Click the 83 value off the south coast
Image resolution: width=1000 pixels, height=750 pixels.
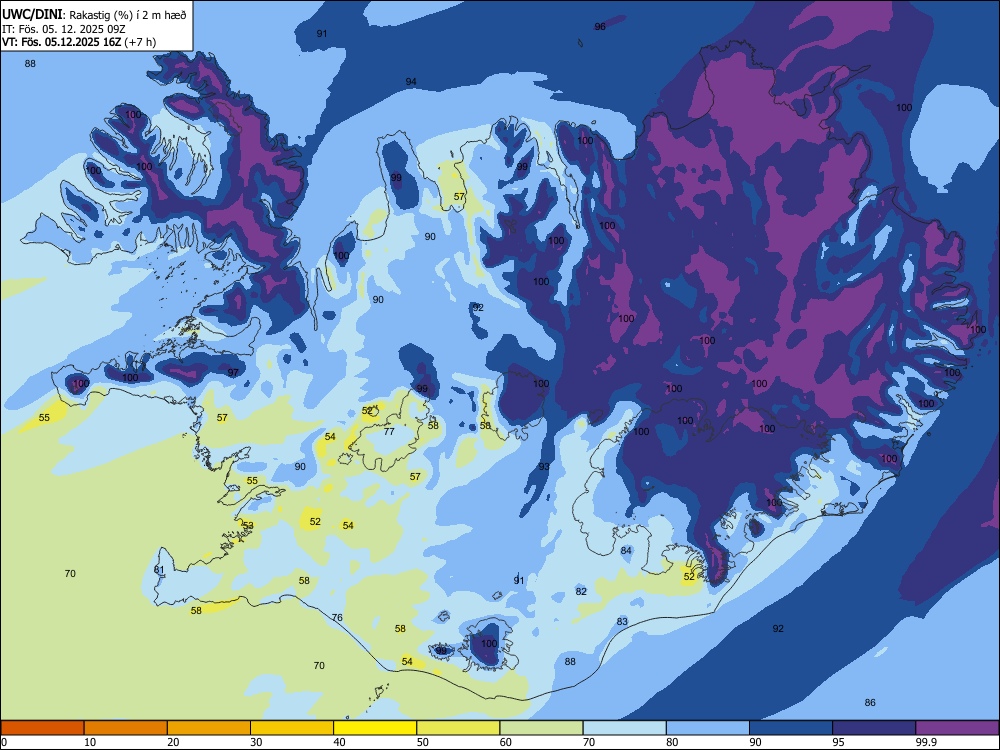(622, 621)
